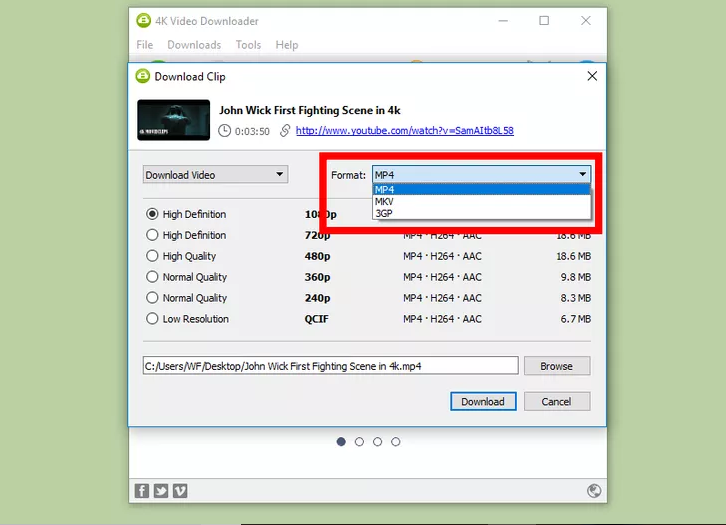
Task: Click the 0:03:50 duration text
Action: tap(252, 131)
